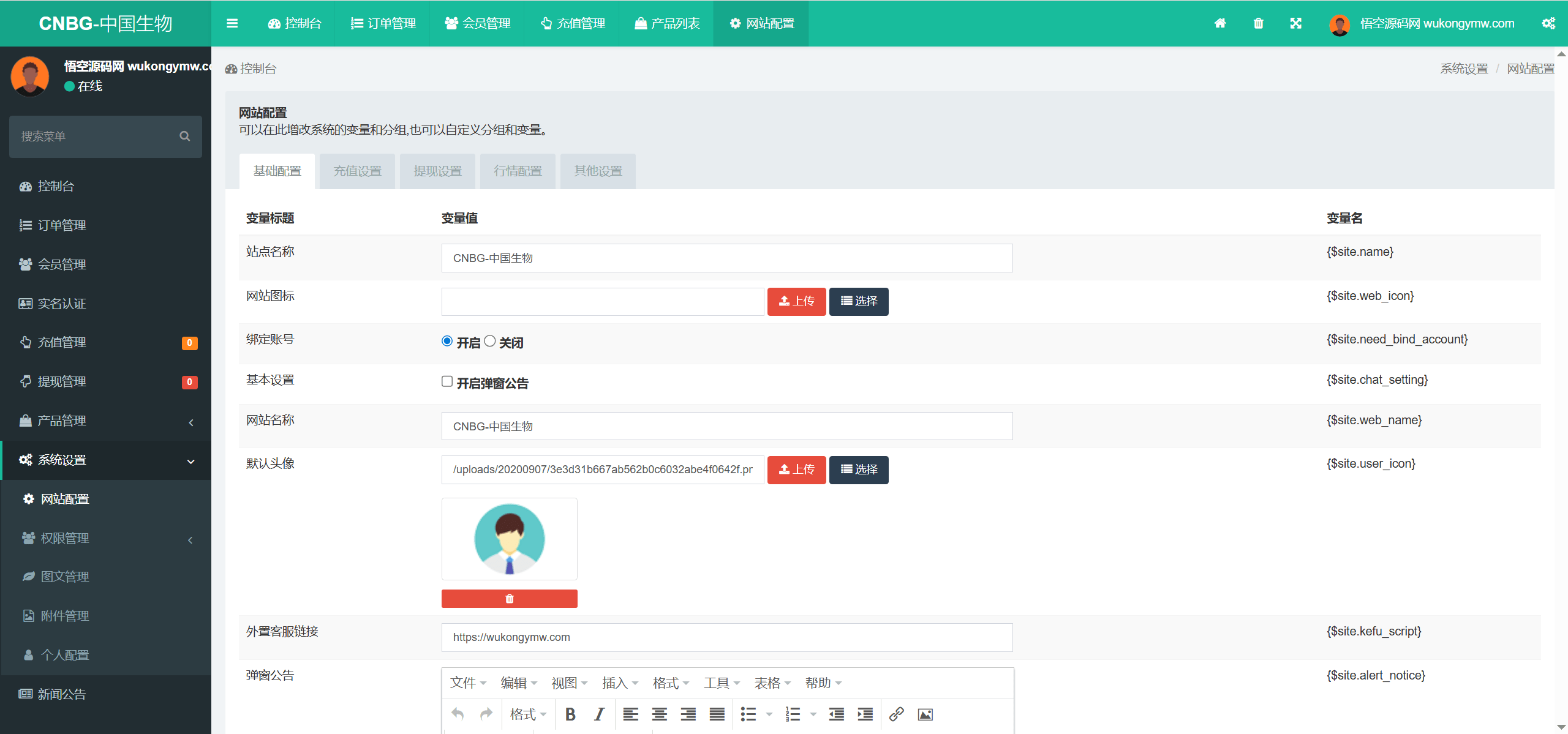Image resolution: width=1568 pixels, height=734 pixels.
Task: Switch to the 充值设置 tab
Action: coord(357,171)
